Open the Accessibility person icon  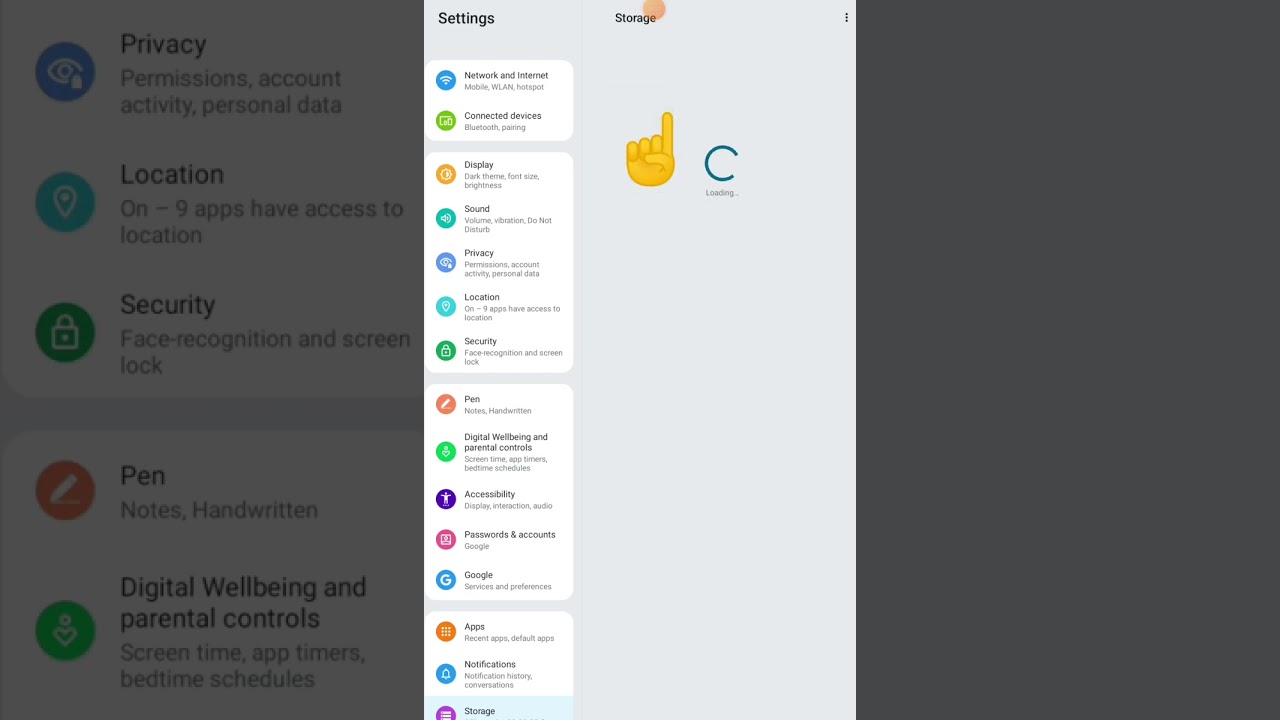(446, 499)
